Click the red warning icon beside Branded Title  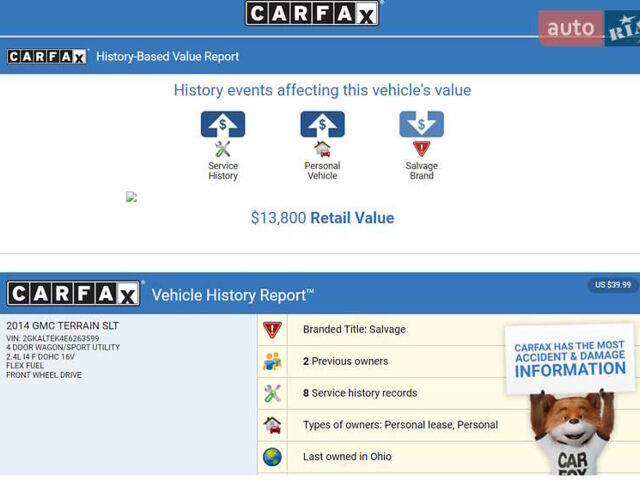pos(272,329)
